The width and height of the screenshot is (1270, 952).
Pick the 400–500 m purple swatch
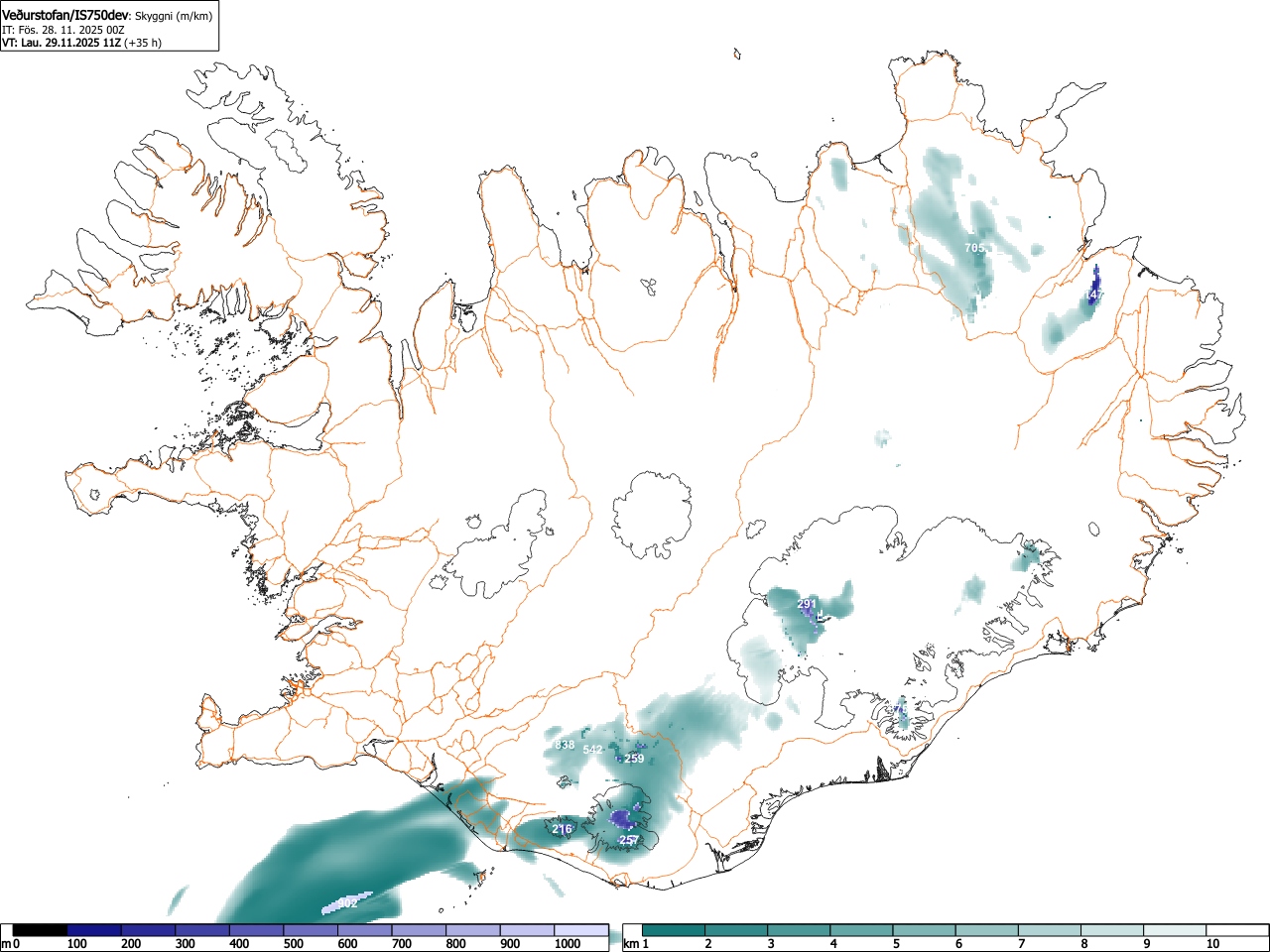pyautogui.click(x=256, y=930)
